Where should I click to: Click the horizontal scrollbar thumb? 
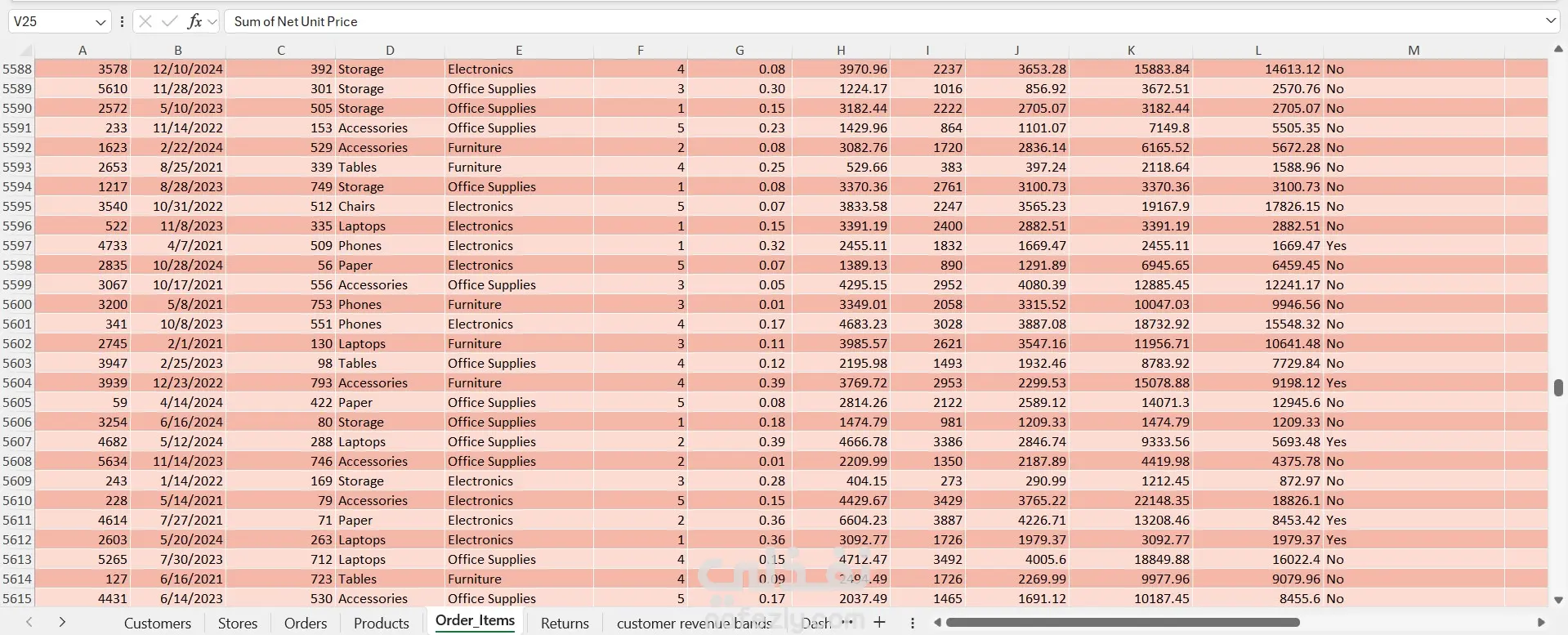pyautogui.click(x=1123, y=623)
